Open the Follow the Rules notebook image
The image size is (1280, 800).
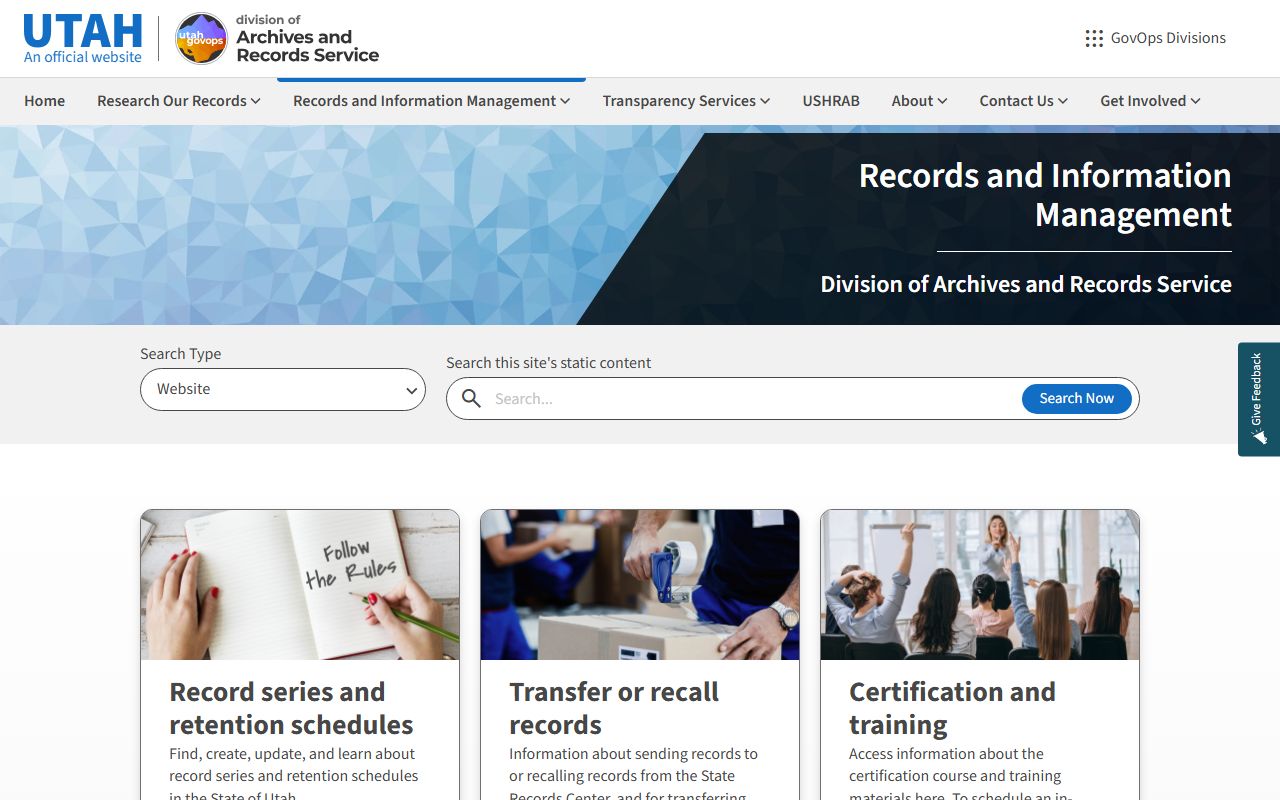pos(300,585)
